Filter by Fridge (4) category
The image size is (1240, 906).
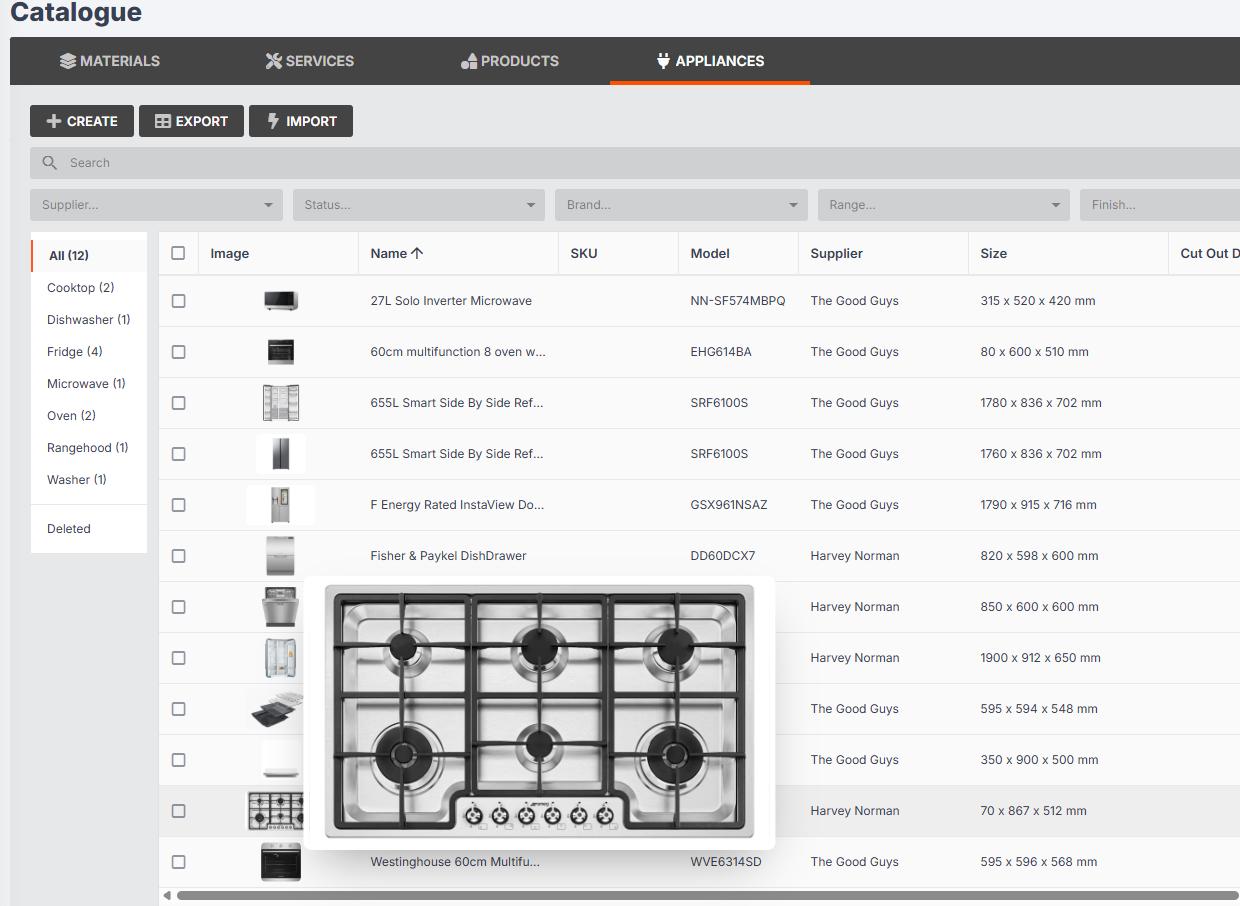75,352
